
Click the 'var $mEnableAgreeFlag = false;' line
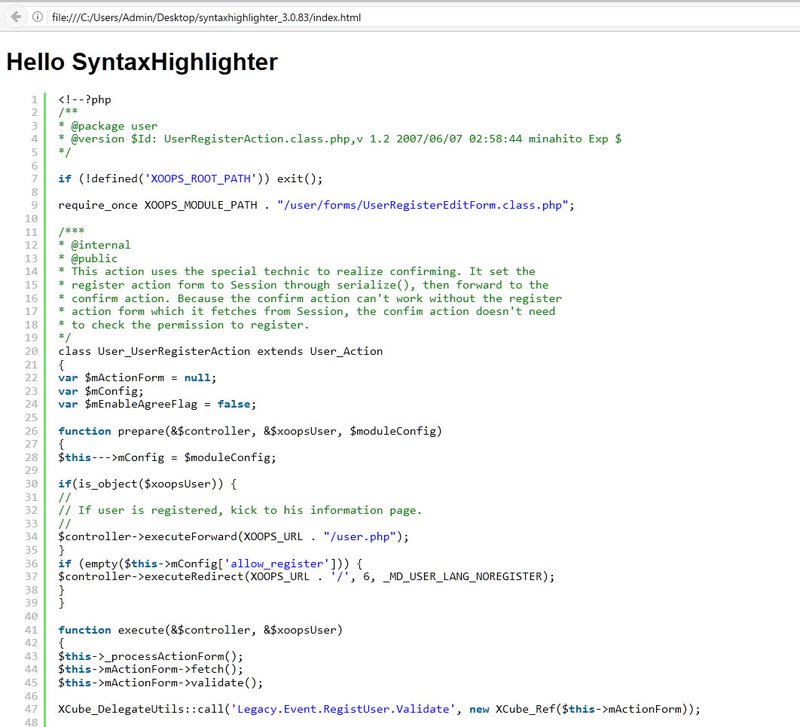pyautogui.click(x=157, y=404)
